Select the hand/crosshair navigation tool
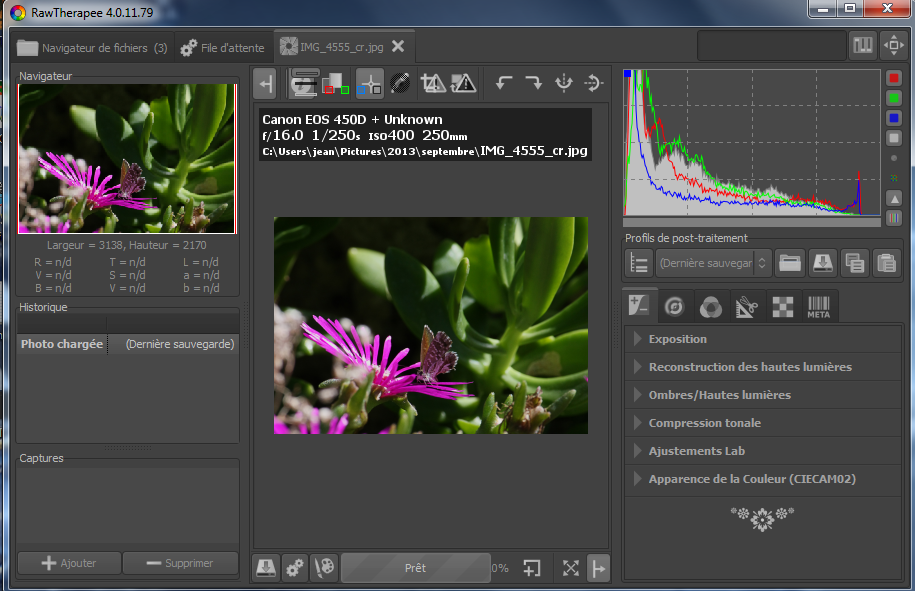This screenshot has height=591, width=915. click(369, 83)
